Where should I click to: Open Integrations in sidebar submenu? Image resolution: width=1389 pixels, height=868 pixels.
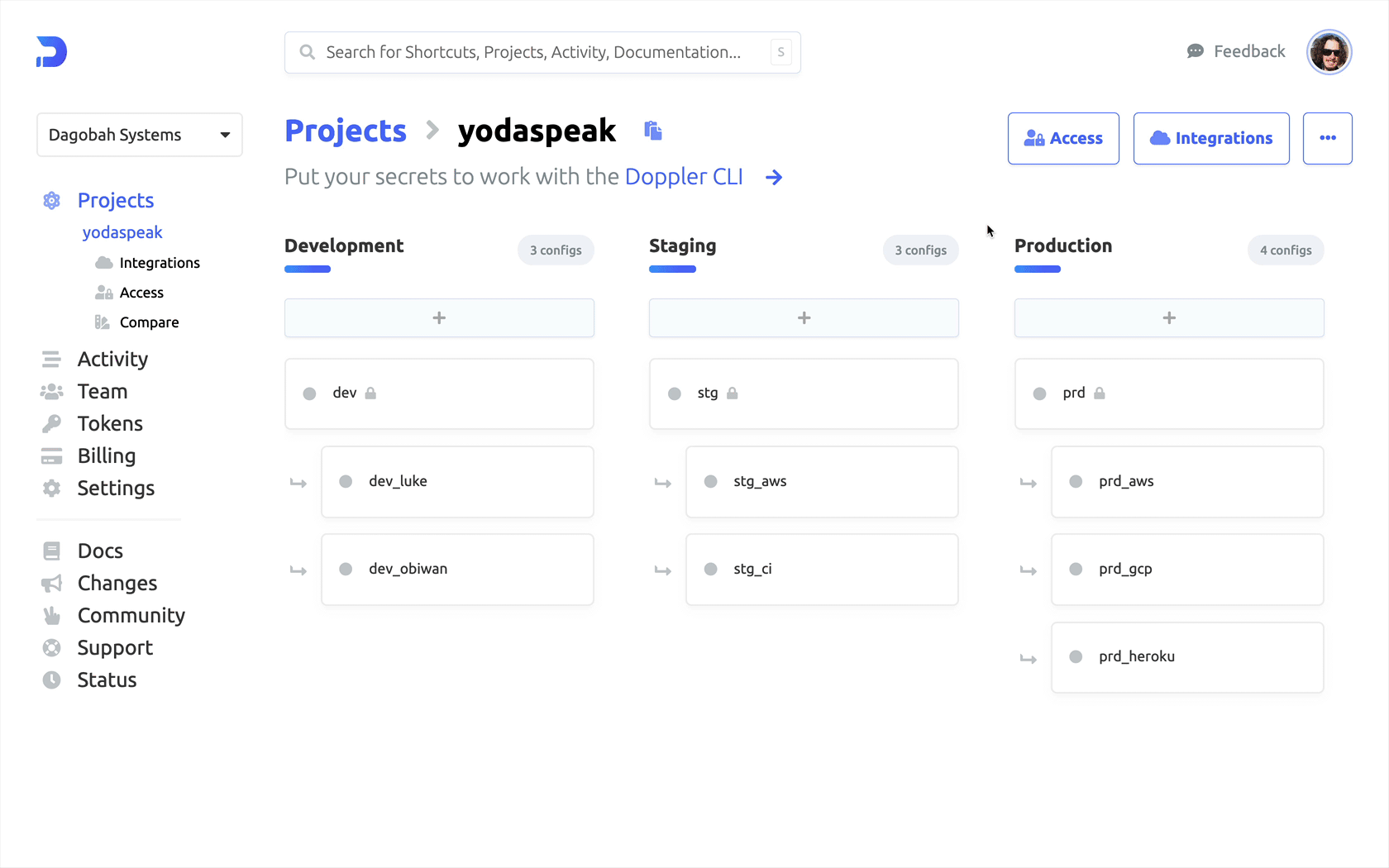coord(160,263)
